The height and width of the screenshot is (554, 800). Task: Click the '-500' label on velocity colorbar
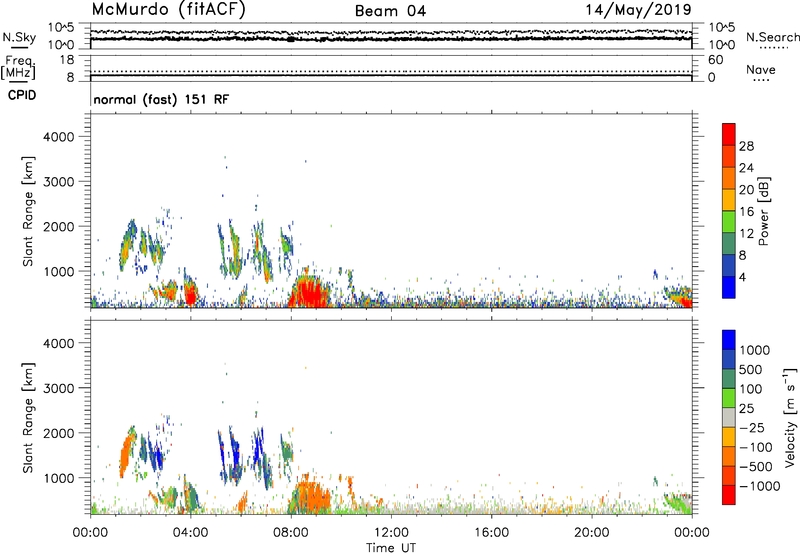point(755,467)
